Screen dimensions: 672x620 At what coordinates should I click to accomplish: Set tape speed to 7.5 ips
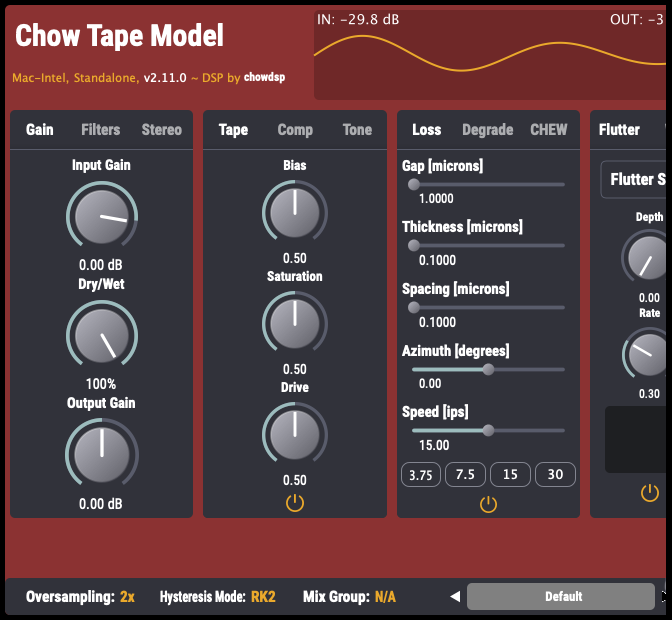(465, 475)
